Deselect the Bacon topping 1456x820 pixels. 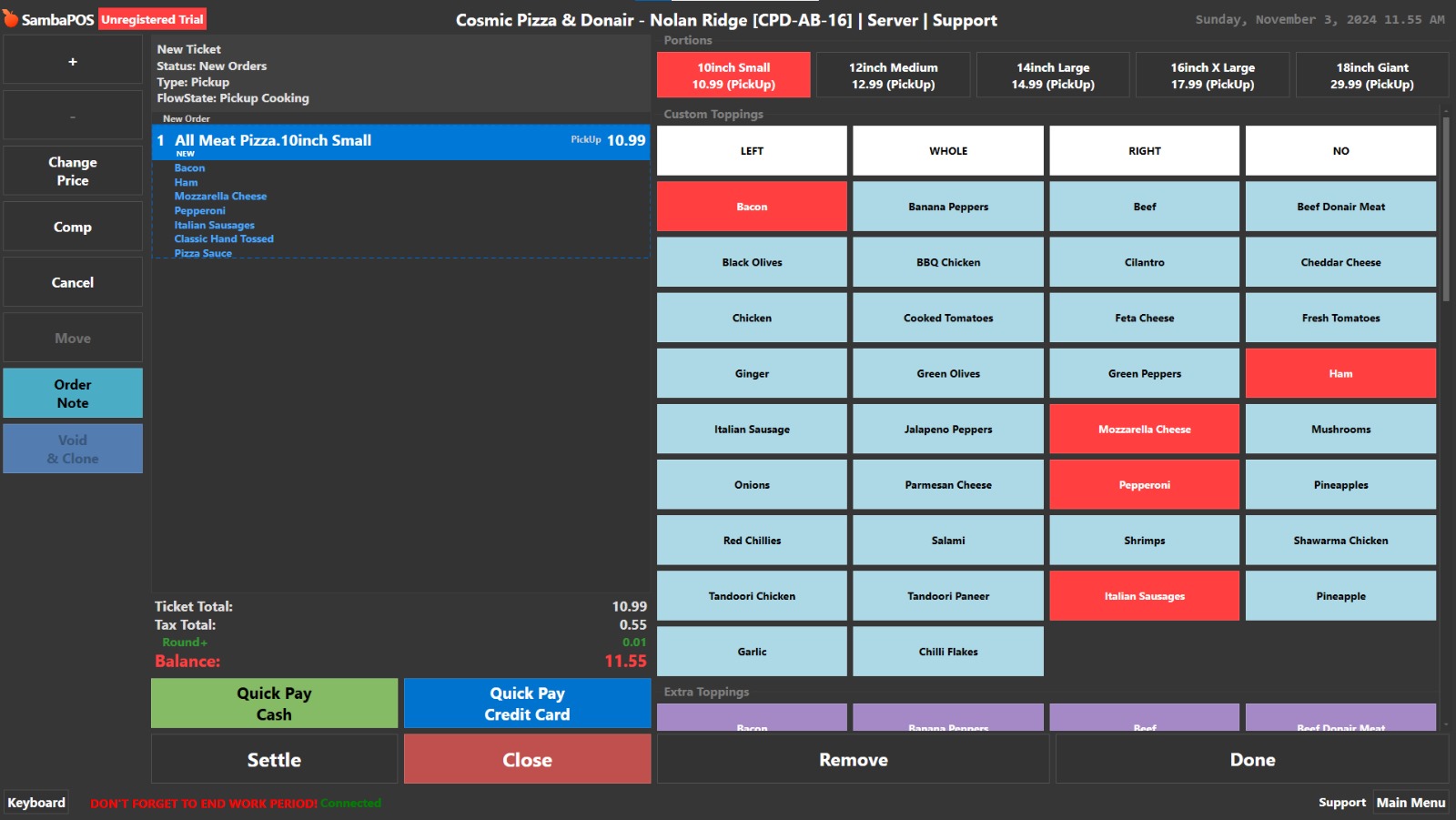752,207
